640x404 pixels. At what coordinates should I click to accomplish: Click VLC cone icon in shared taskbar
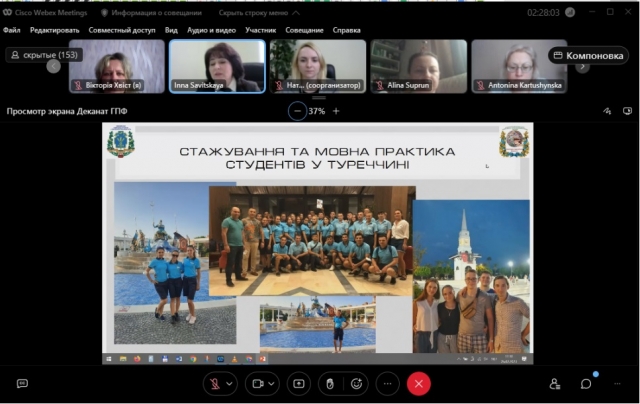[x=235, y=359]
